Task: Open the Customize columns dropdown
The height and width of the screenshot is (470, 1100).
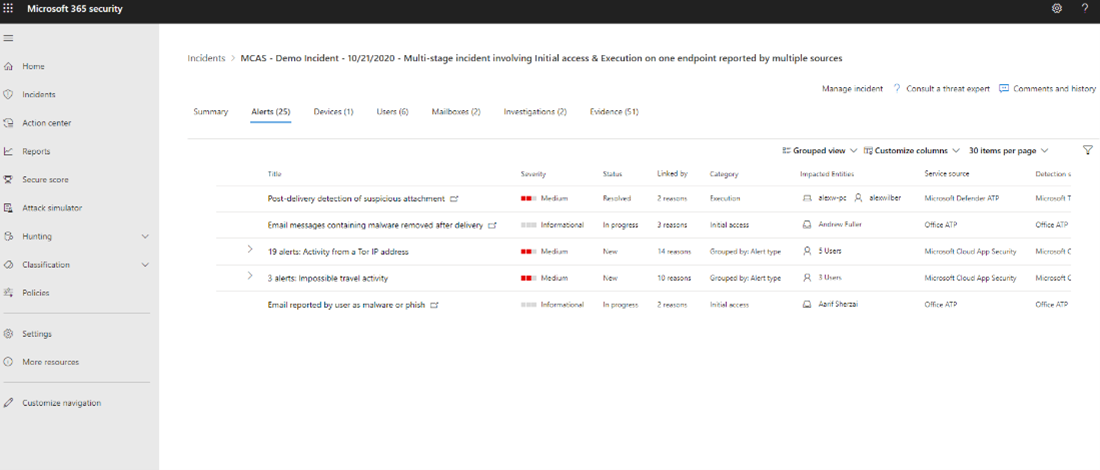Action: point(911,150)
